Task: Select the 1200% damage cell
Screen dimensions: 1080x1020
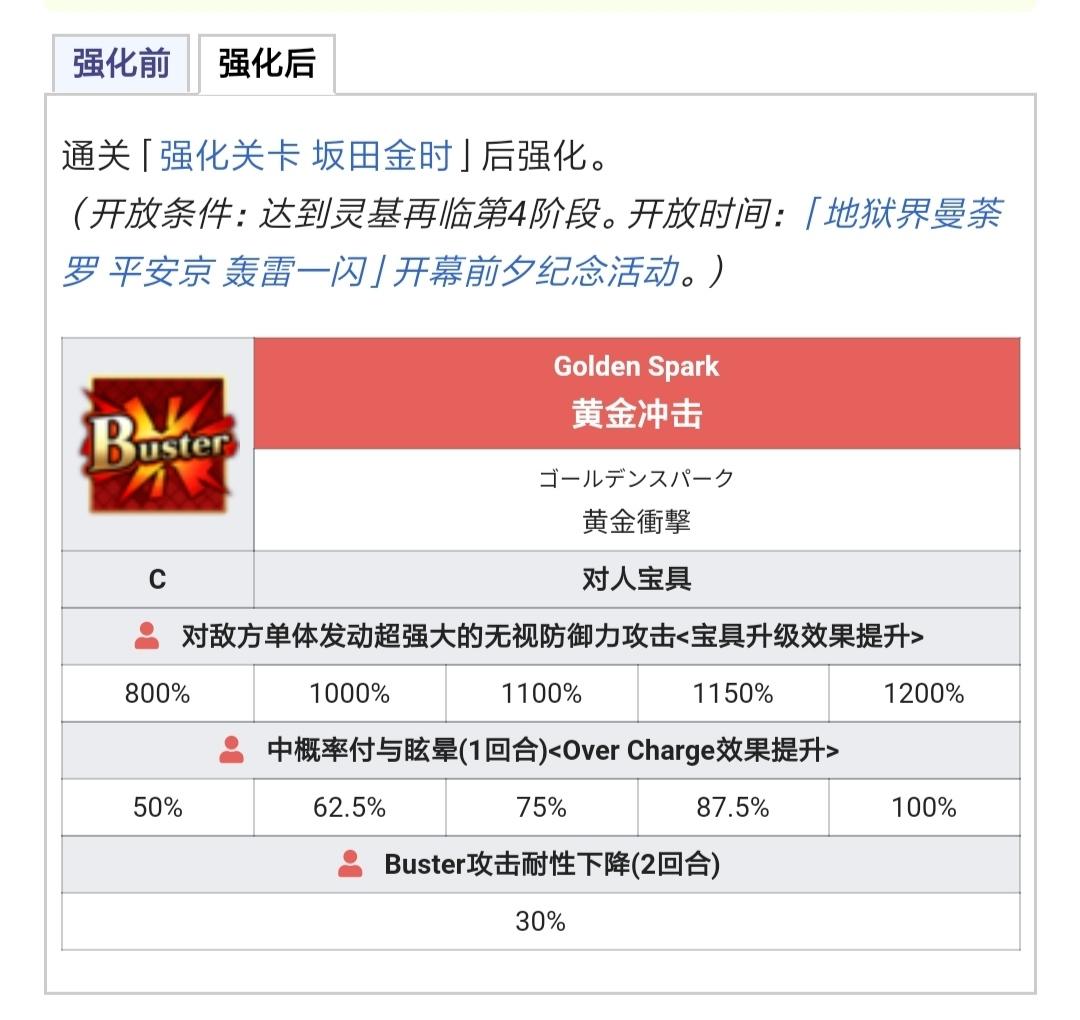Action: click(924, 693)
